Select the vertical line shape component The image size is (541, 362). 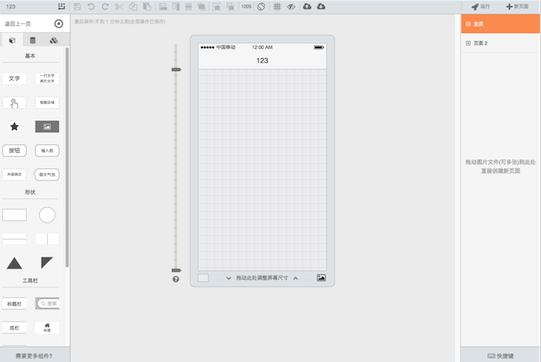[47, 239]
